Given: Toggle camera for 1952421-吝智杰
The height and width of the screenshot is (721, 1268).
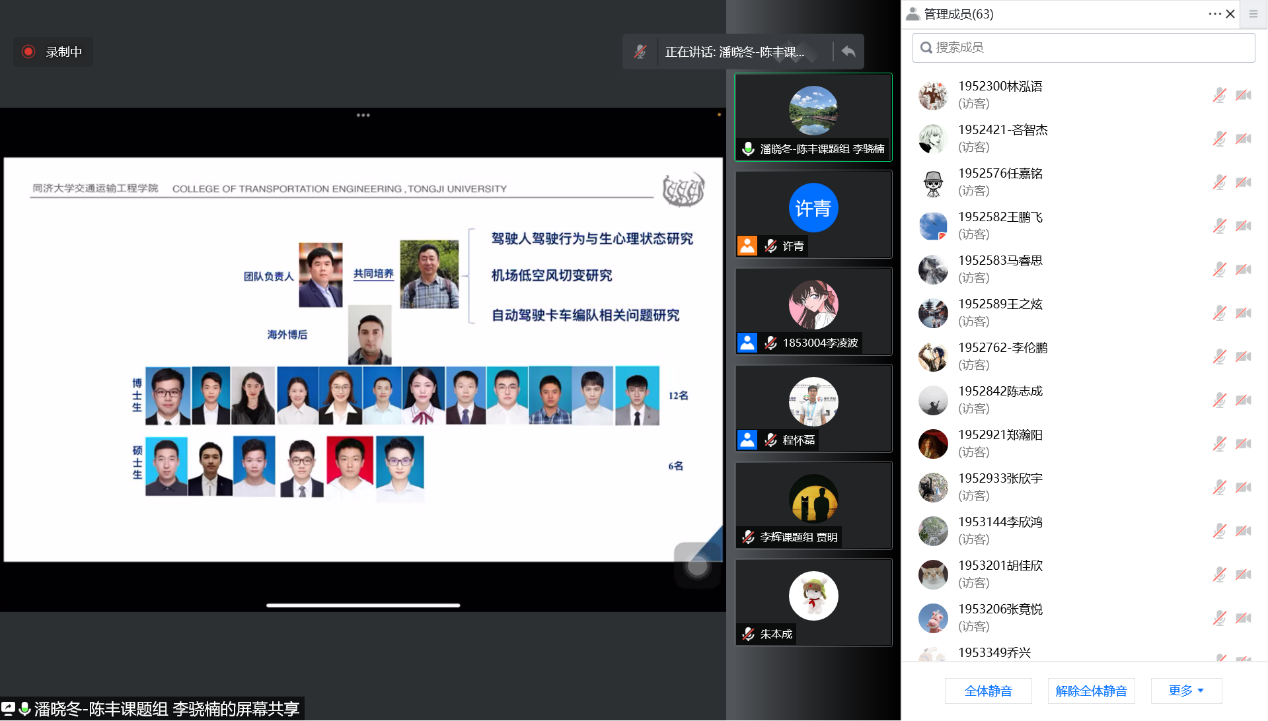Looking at the screenshot, I should pos(1243,139).
